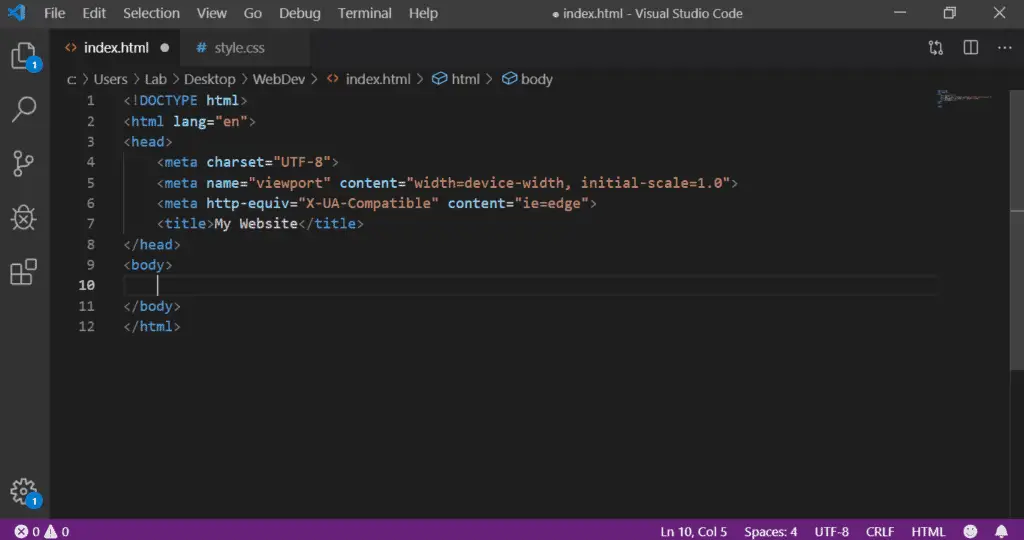Click the Open Changes compare icon
This screenshot has width=1024, height=540.
[936, 48]
